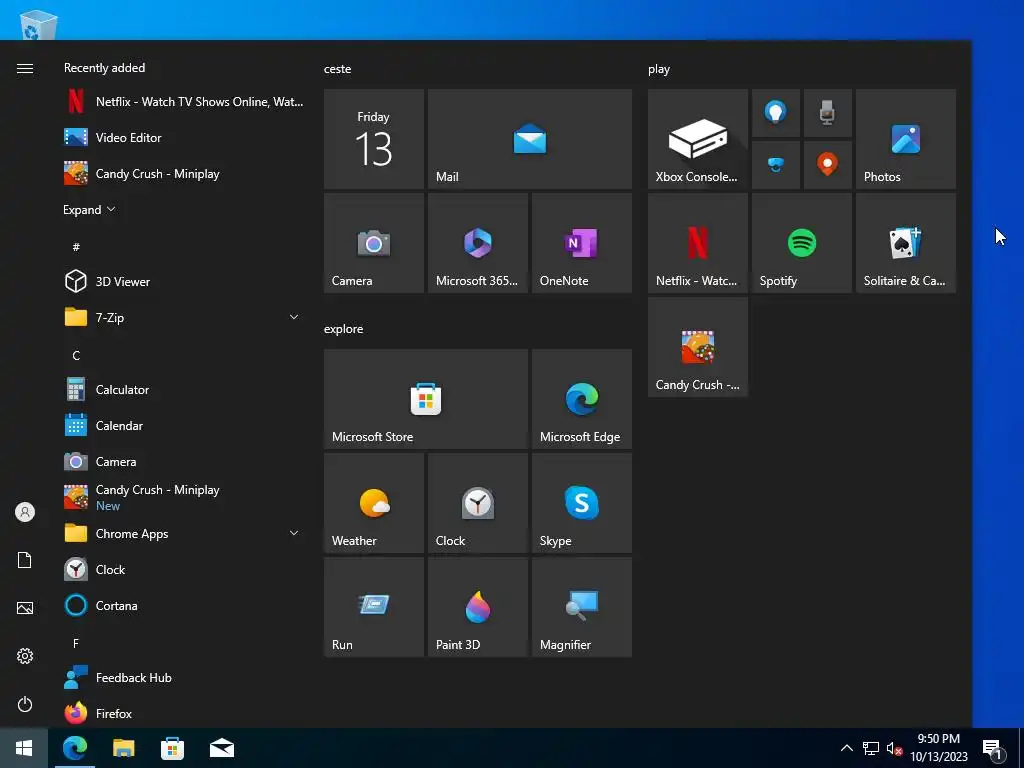The width and height of the screenshot is (1024, 768).
Task: Expand the Chrome Apps folder
Action: [x=183, y=534]
